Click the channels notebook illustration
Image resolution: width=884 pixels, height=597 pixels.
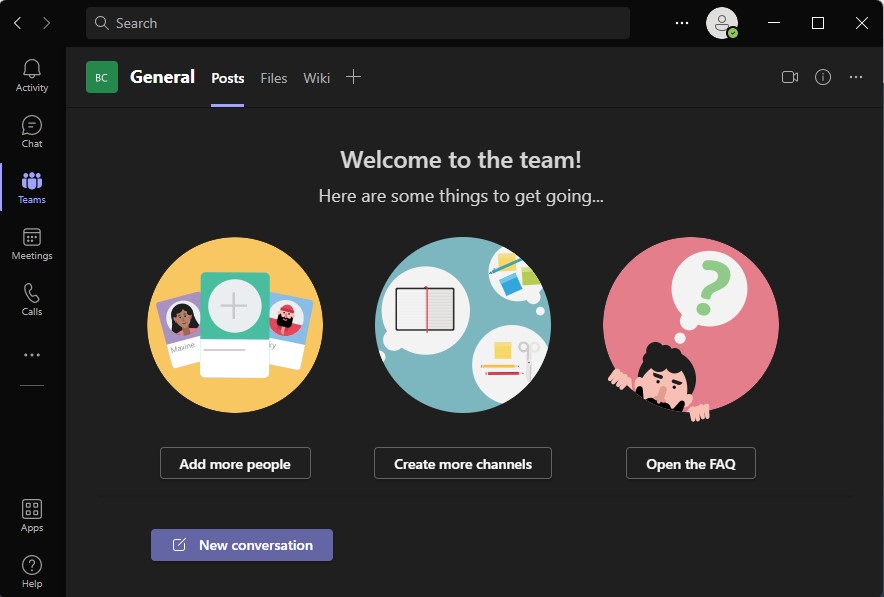(463, 325)
